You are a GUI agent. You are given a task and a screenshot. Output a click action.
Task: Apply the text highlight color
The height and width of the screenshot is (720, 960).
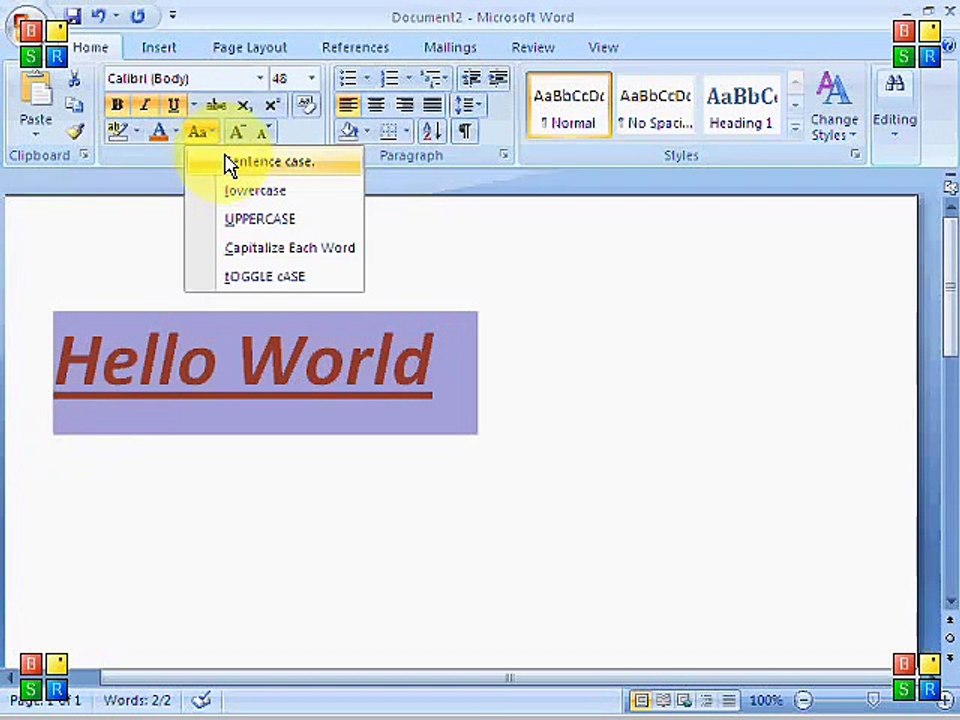118,132
